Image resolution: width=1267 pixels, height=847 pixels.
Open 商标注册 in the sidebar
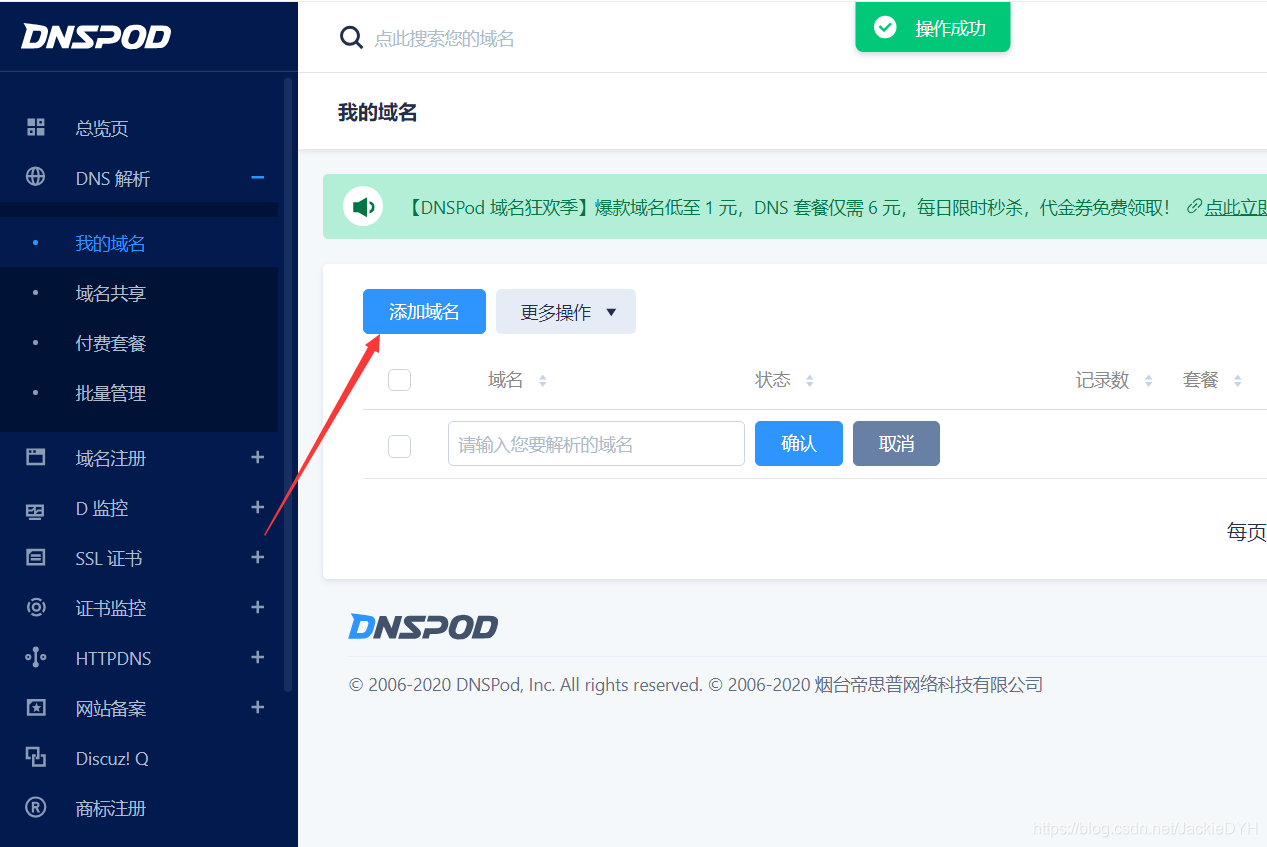pyautogui.click(x=111, y=808)
